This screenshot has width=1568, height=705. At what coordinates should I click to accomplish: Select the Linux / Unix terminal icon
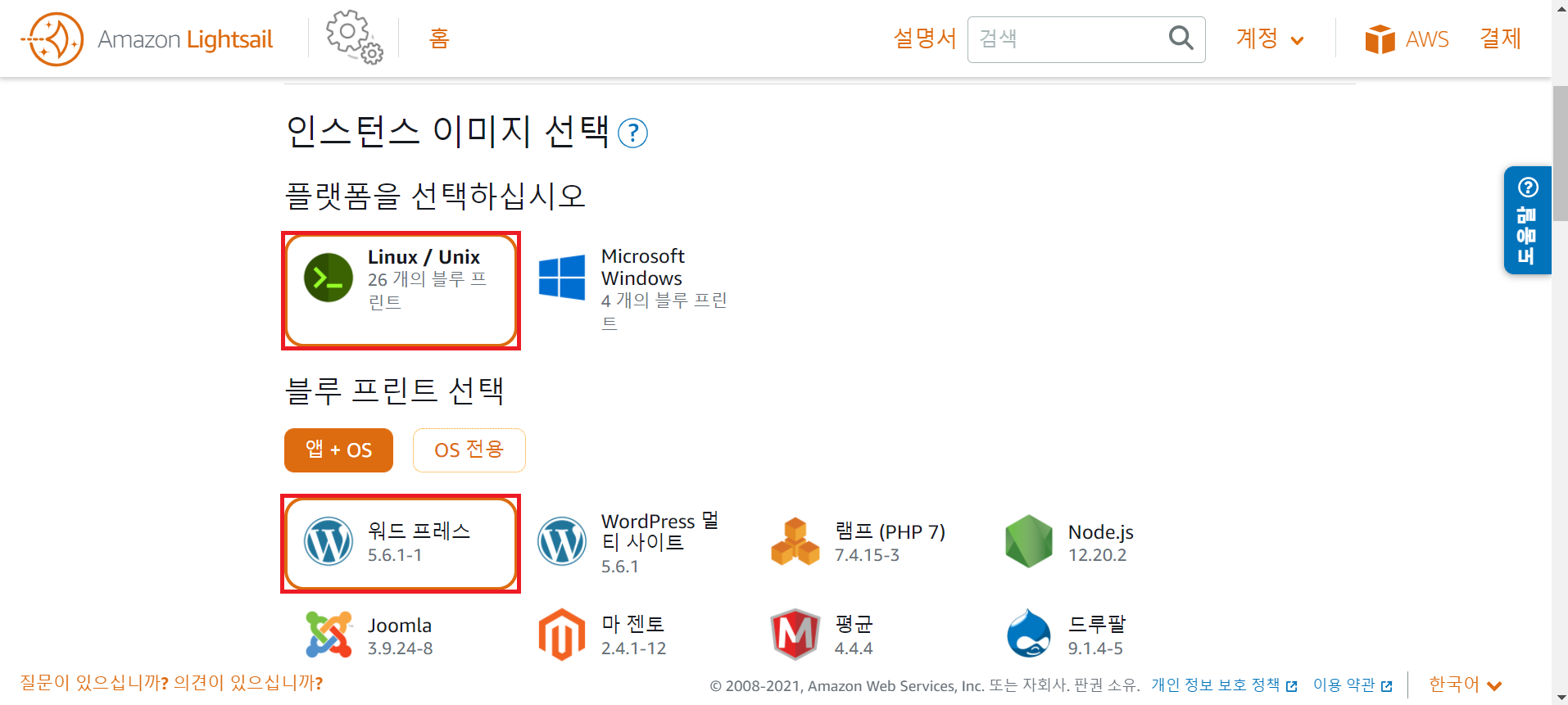(x=329, y=278)
